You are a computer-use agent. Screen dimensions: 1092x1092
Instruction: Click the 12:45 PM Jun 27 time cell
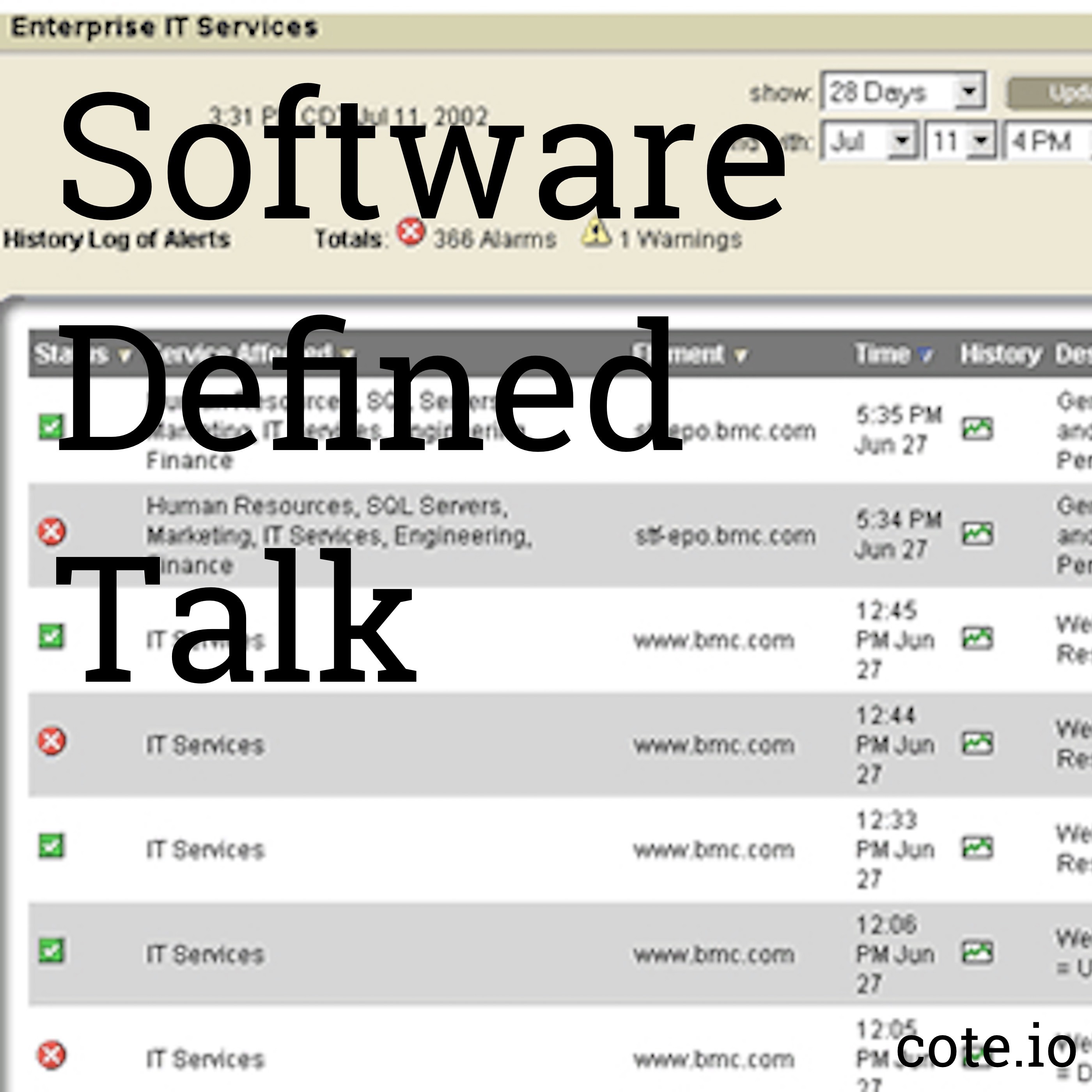(895, 640)
